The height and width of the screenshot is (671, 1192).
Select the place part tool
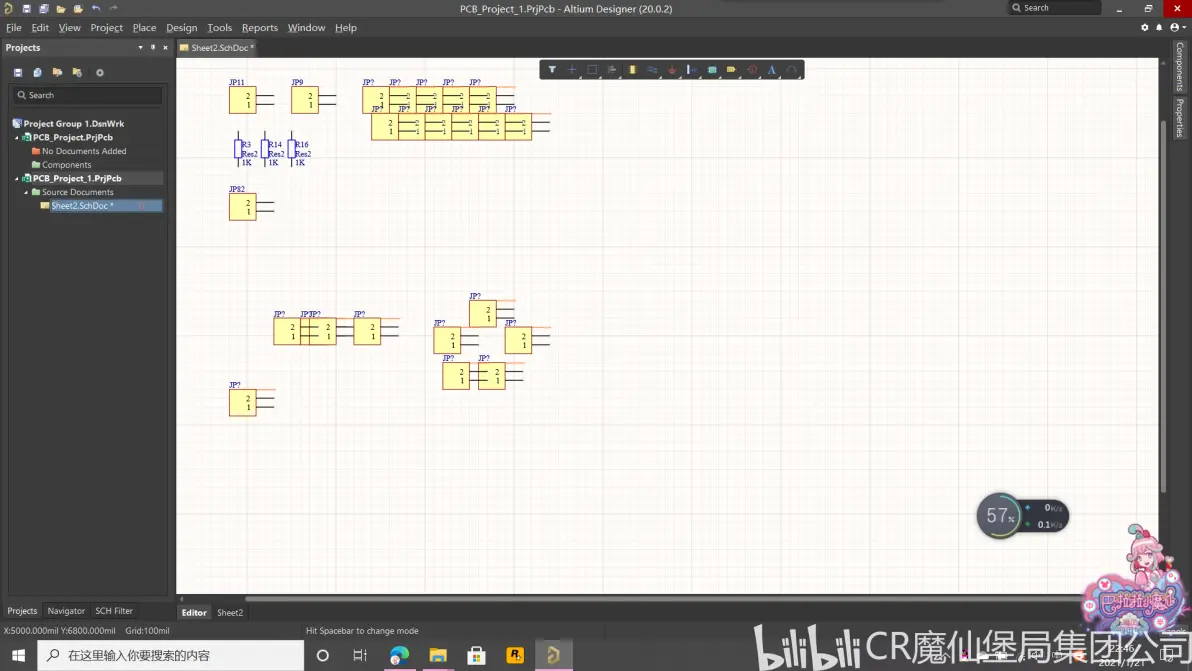pyautogui.click(x=632, y=70)
